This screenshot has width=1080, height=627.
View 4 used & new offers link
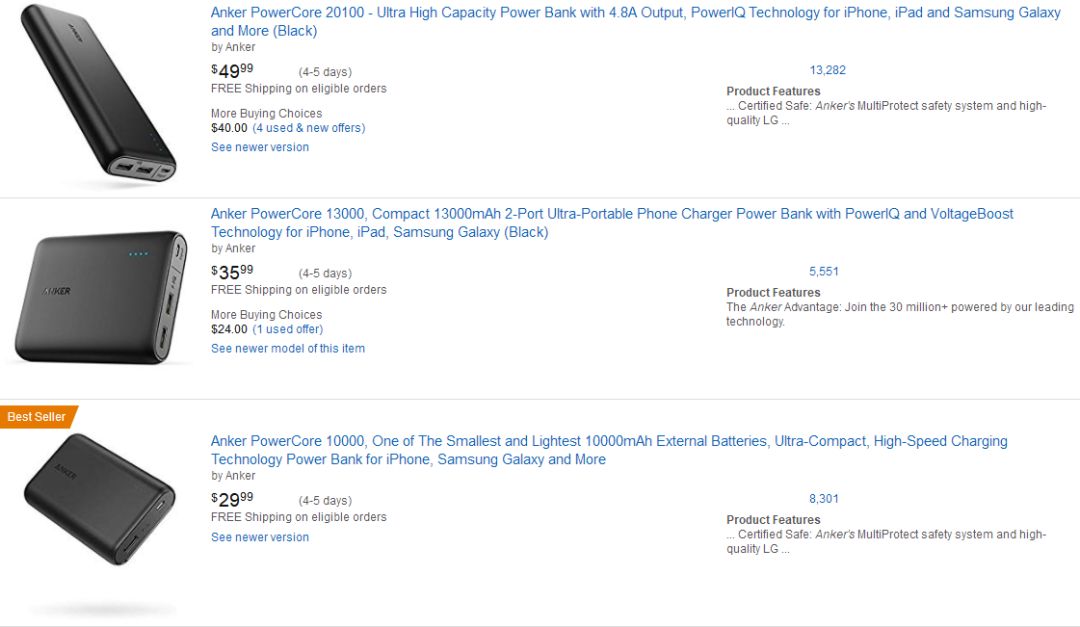tap(308, 128)
